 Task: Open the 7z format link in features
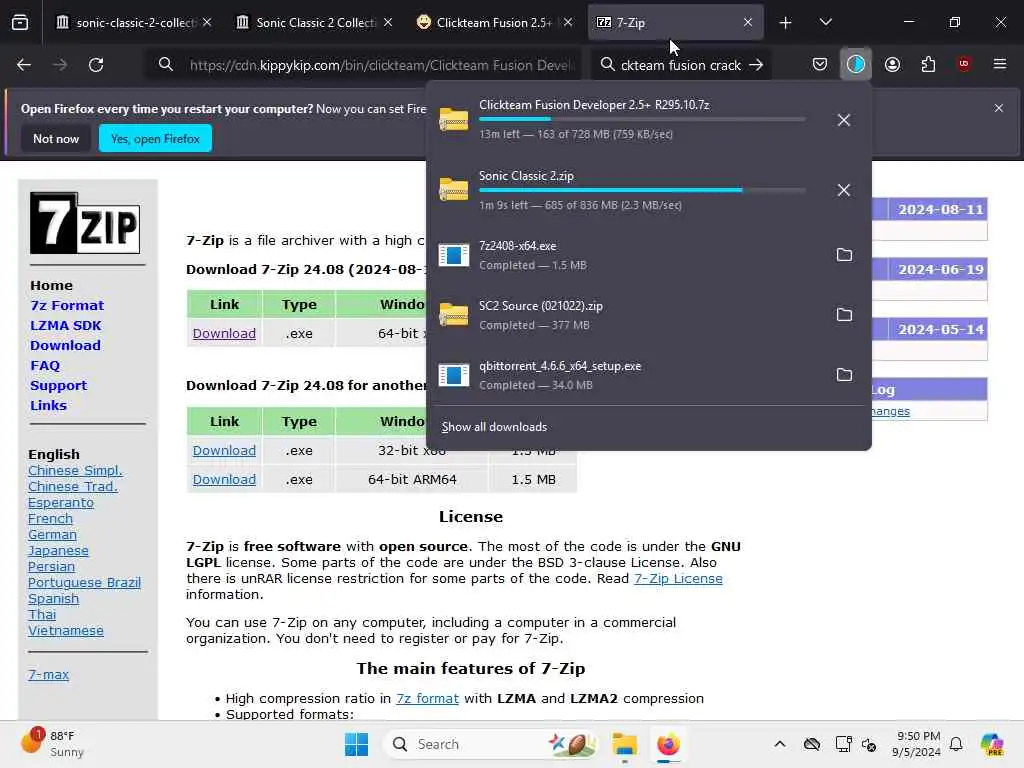[x=427, y=698]
